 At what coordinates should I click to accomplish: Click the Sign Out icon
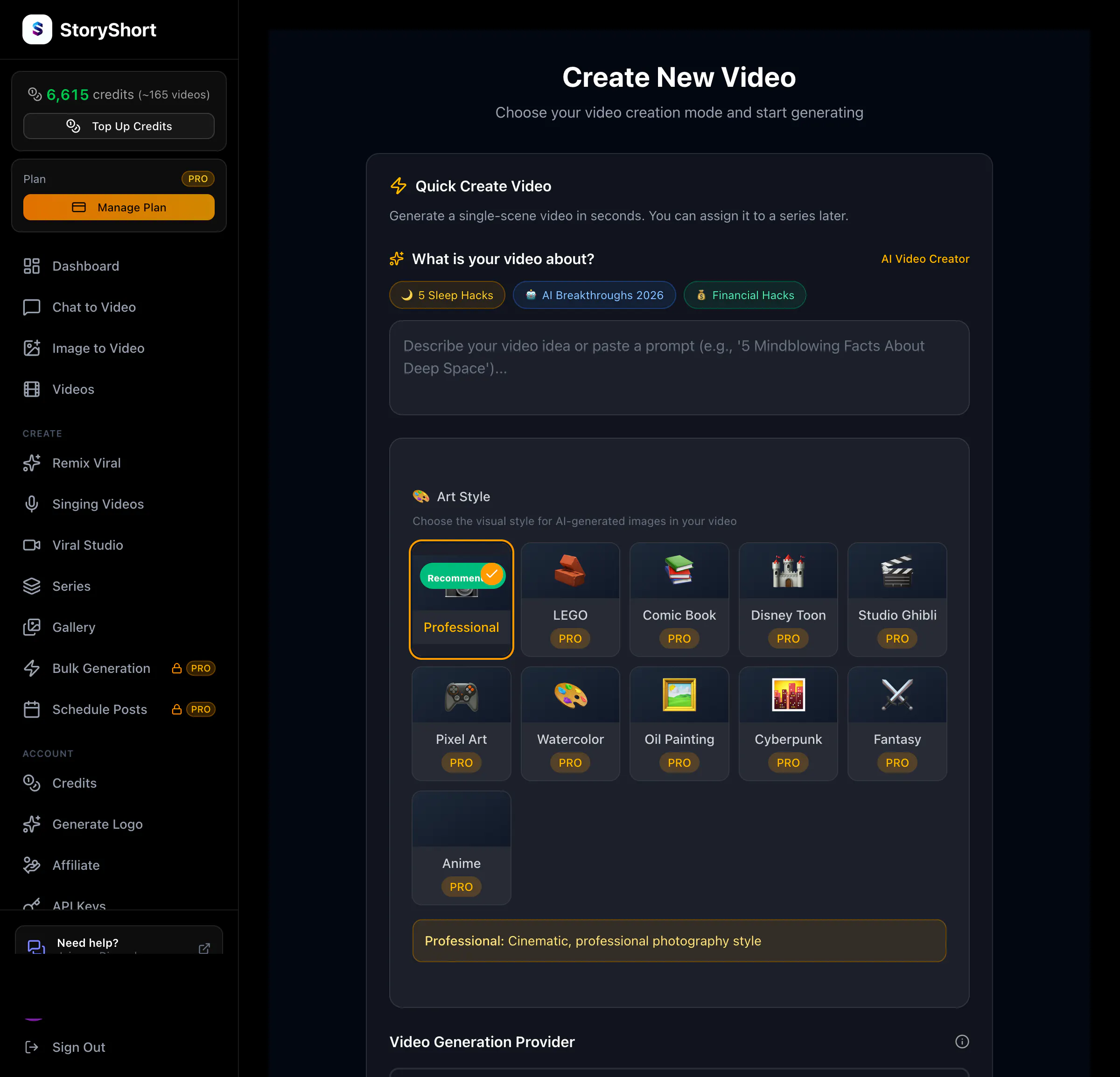(x=32, y=1048)
